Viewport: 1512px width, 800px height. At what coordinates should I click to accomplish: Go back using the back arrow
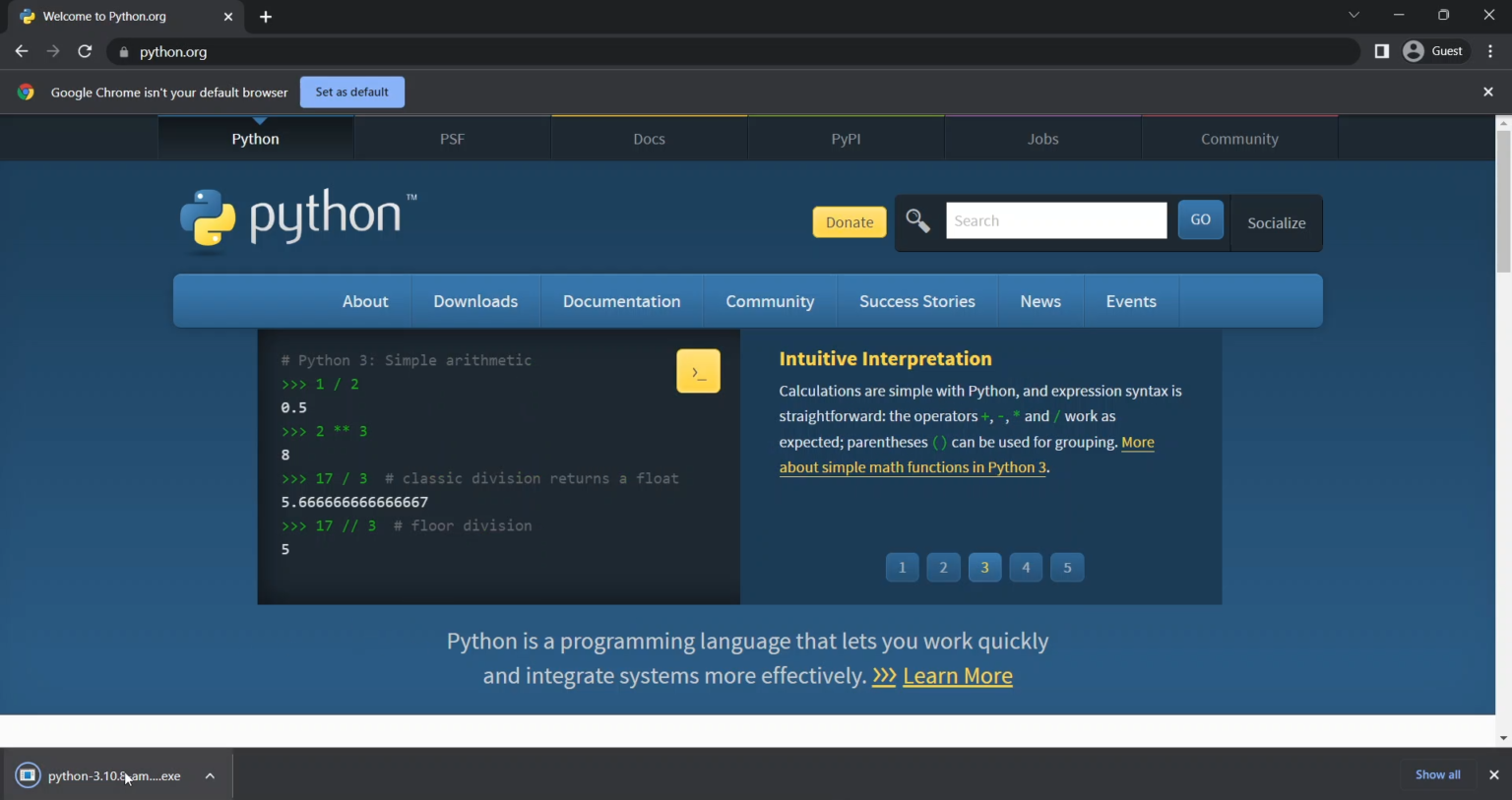(22, 51)
